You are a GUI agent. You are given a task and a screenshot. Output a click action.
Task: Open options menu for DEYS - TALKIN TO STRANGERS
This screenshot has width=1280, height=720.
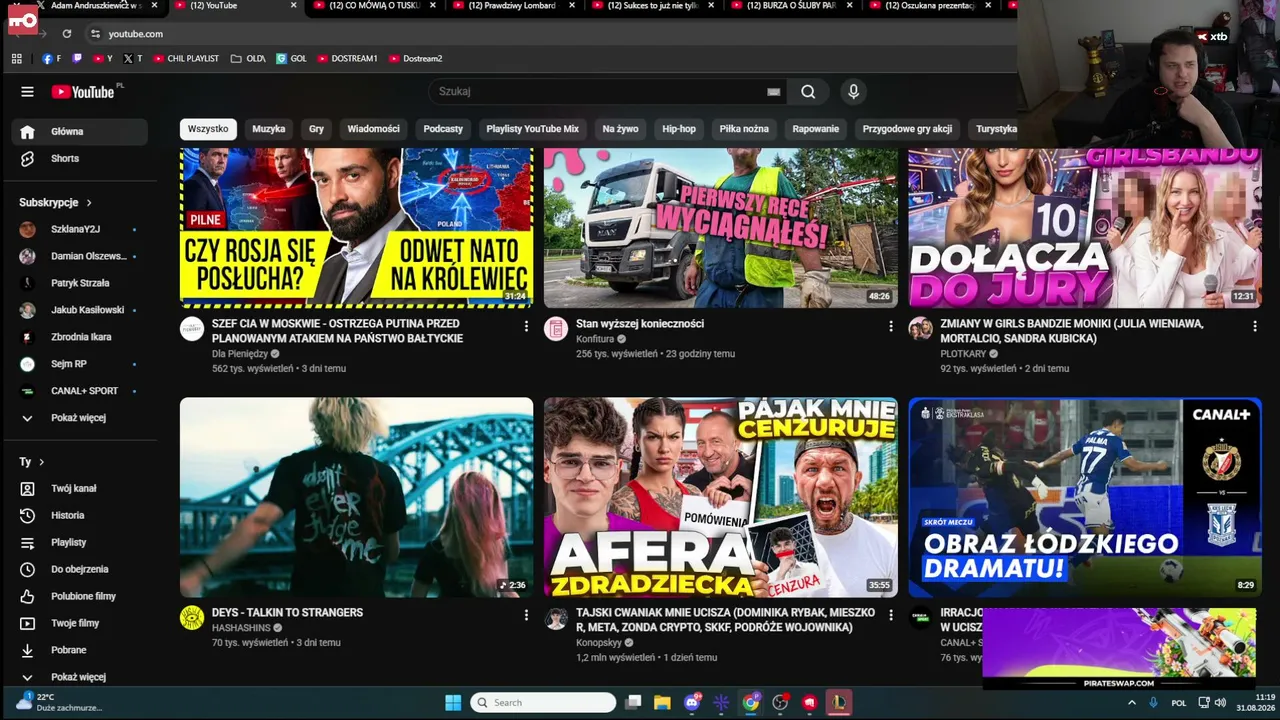526,616
